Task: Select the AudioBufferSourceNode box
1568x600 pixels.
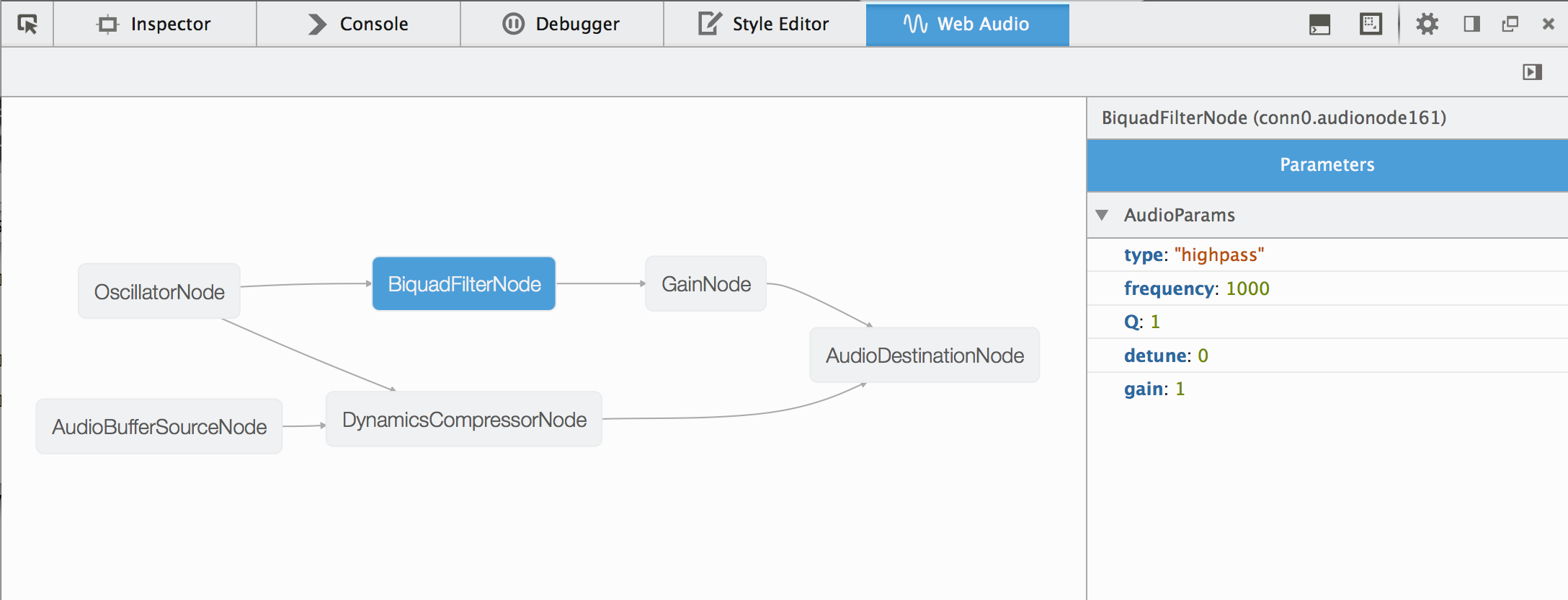Action: tap(159, 427)
